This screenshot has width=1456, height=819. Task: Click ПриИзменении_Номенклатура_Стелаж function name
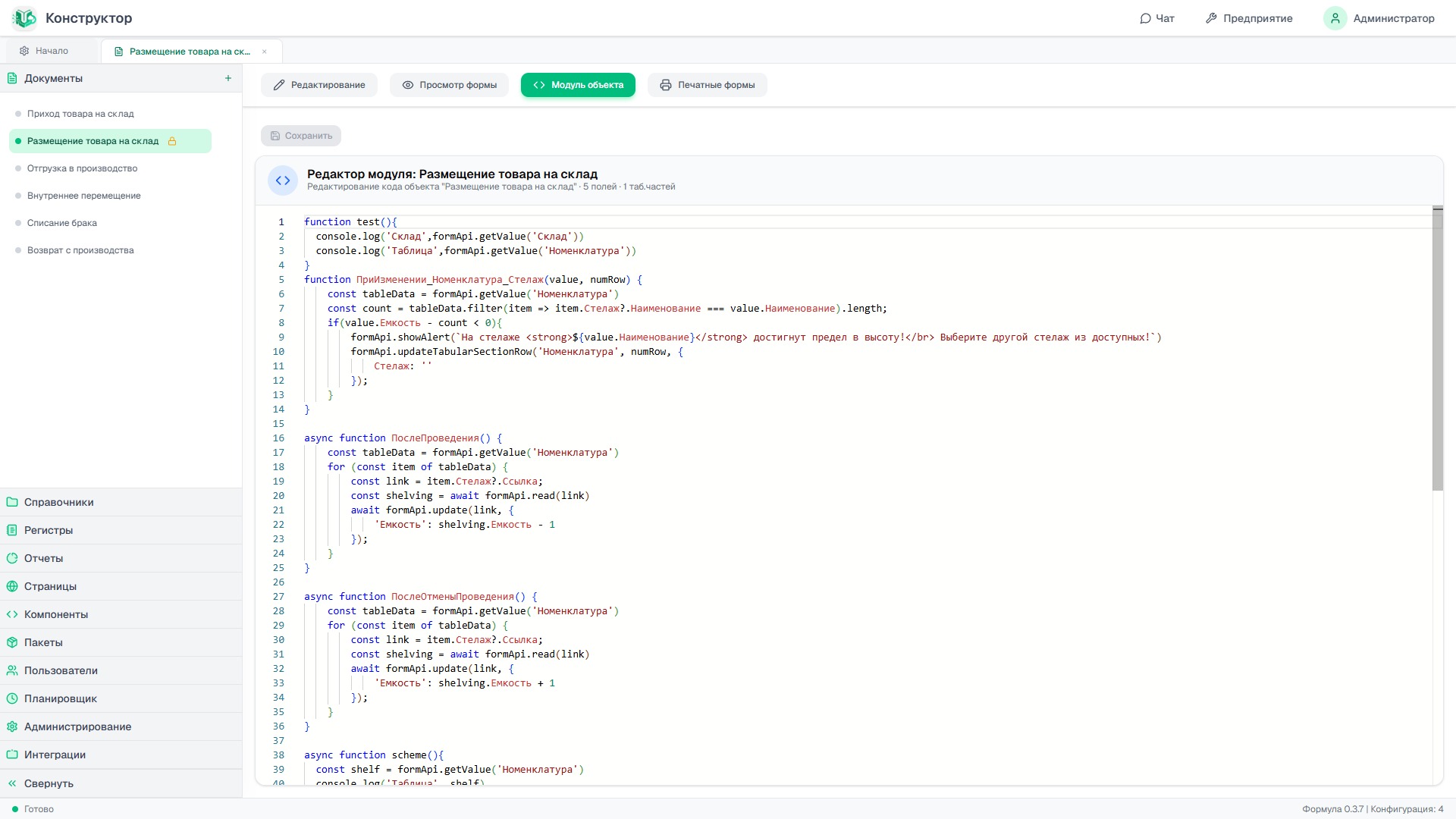[x=450, y=280]
